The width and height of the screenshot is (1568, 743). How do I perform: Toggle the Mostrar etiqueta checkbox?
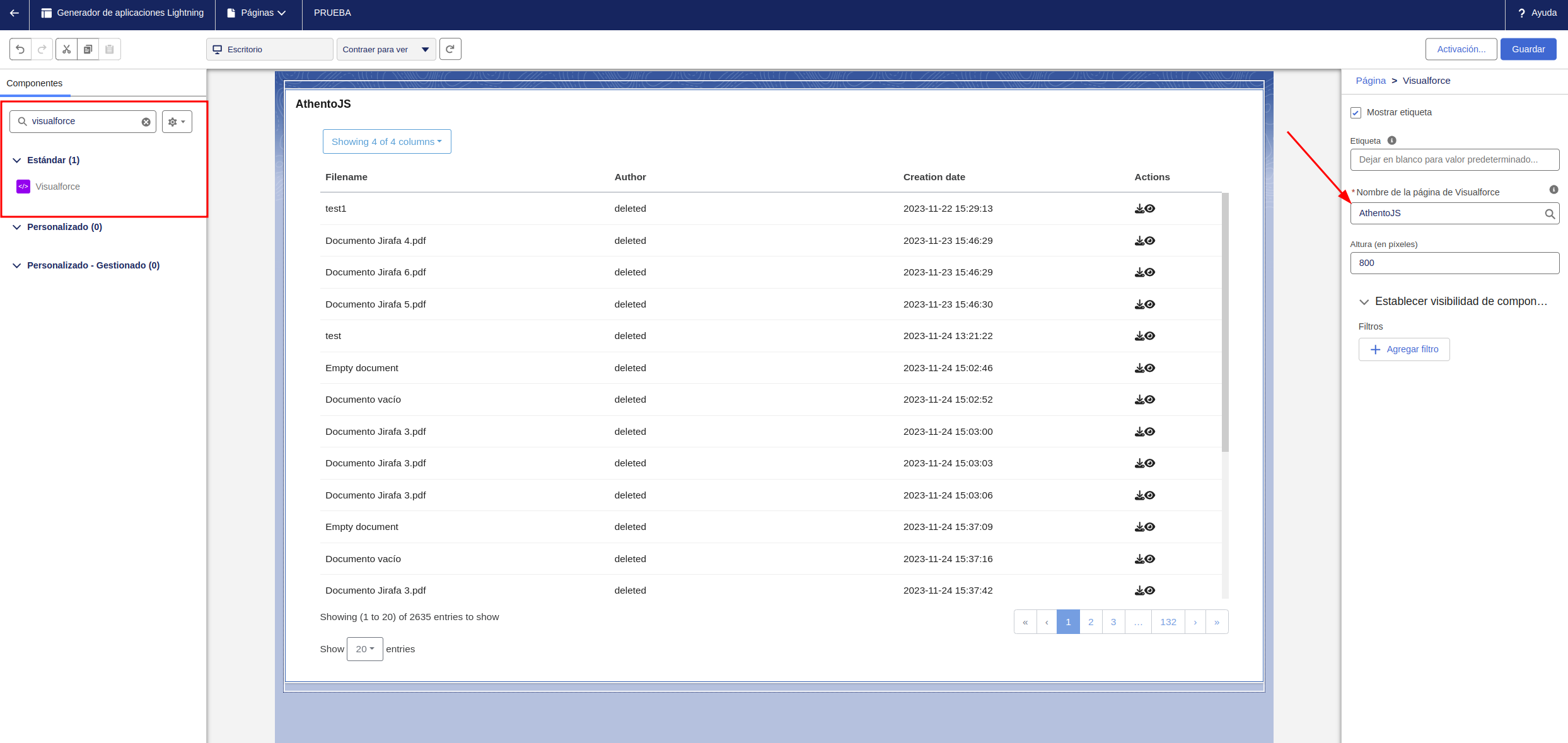click(1356, 113)
